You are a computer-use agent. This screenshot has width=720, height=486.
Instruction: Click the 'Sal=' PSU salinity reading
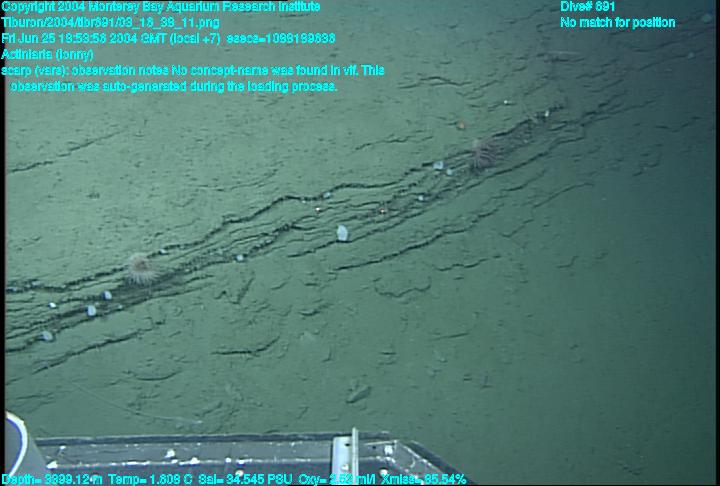click(245, 480)
